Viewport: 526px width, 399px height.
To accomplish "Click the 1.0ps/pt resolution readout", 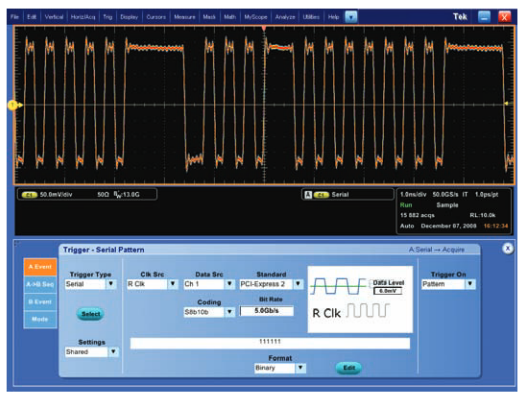I will [x=486, y=195].
